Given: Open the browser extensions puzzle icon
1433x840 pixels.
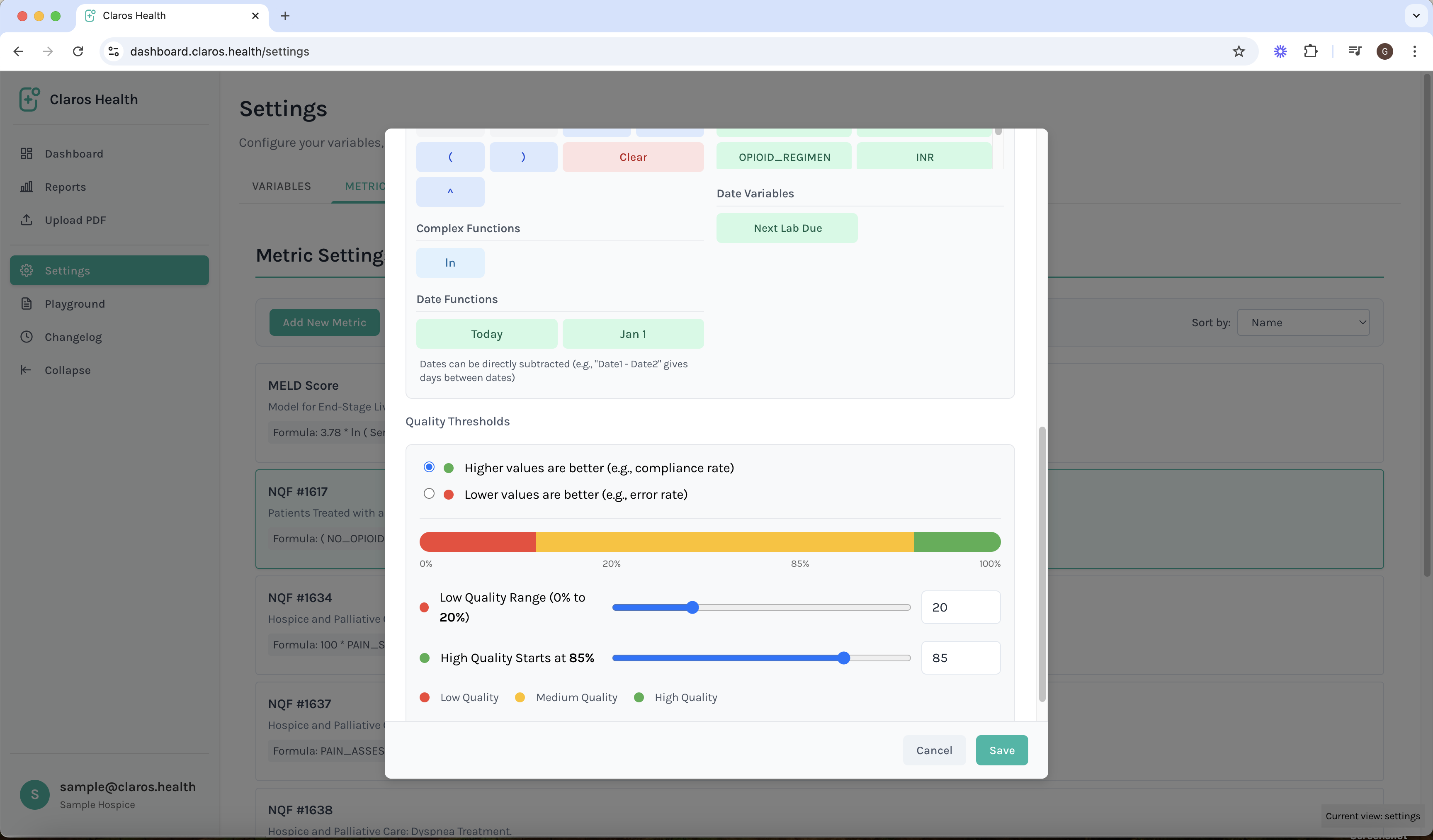Looking at the screenshot, I should click(x=1311, y=51).
